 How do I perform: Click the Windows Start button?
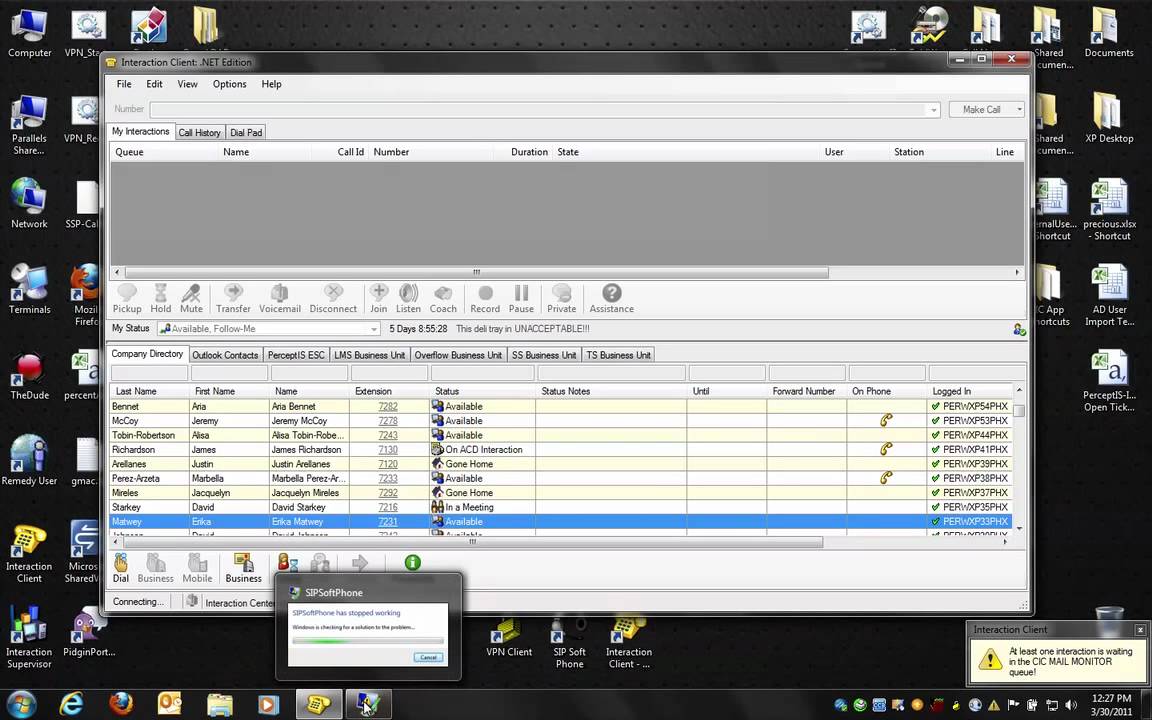pyautogui.click(x=21, y=704)
